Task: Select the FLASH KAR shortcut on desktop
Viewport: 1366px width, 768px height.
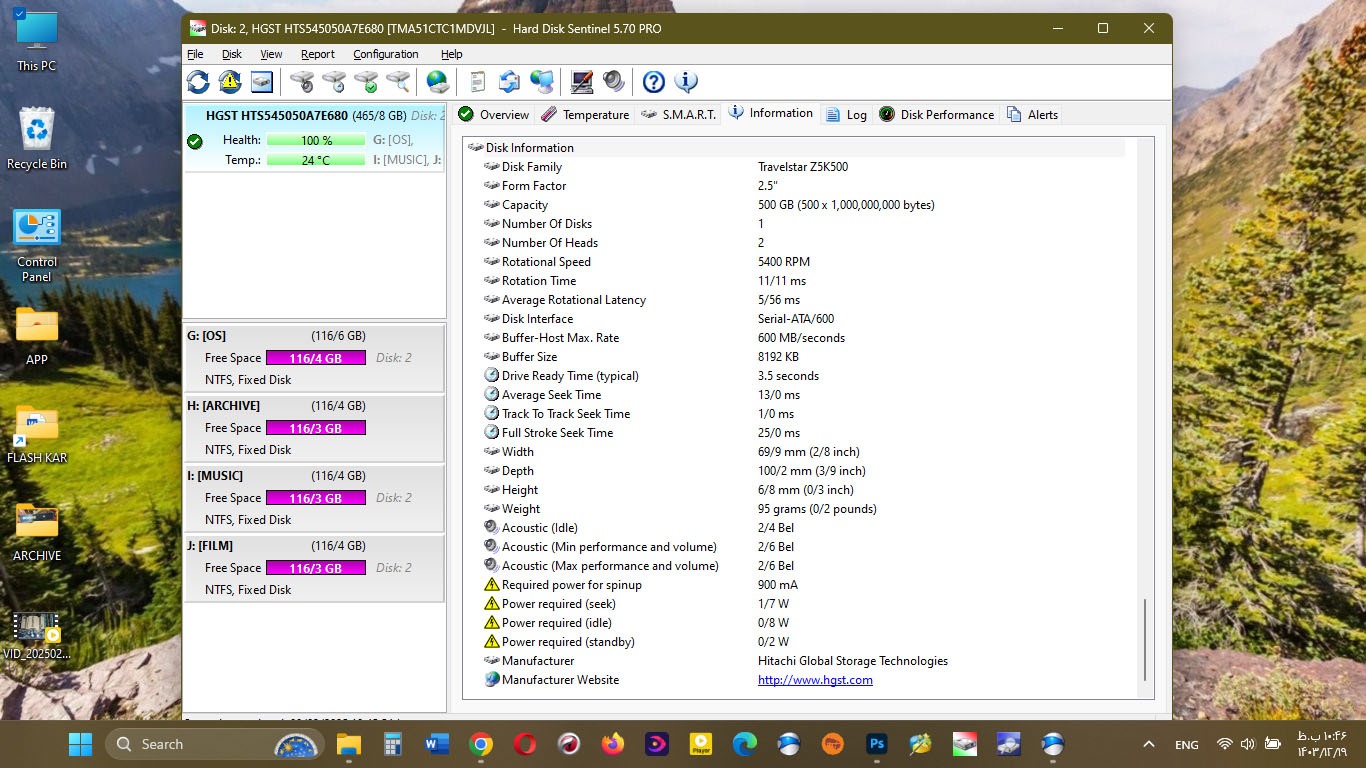Action: point(37,434)
